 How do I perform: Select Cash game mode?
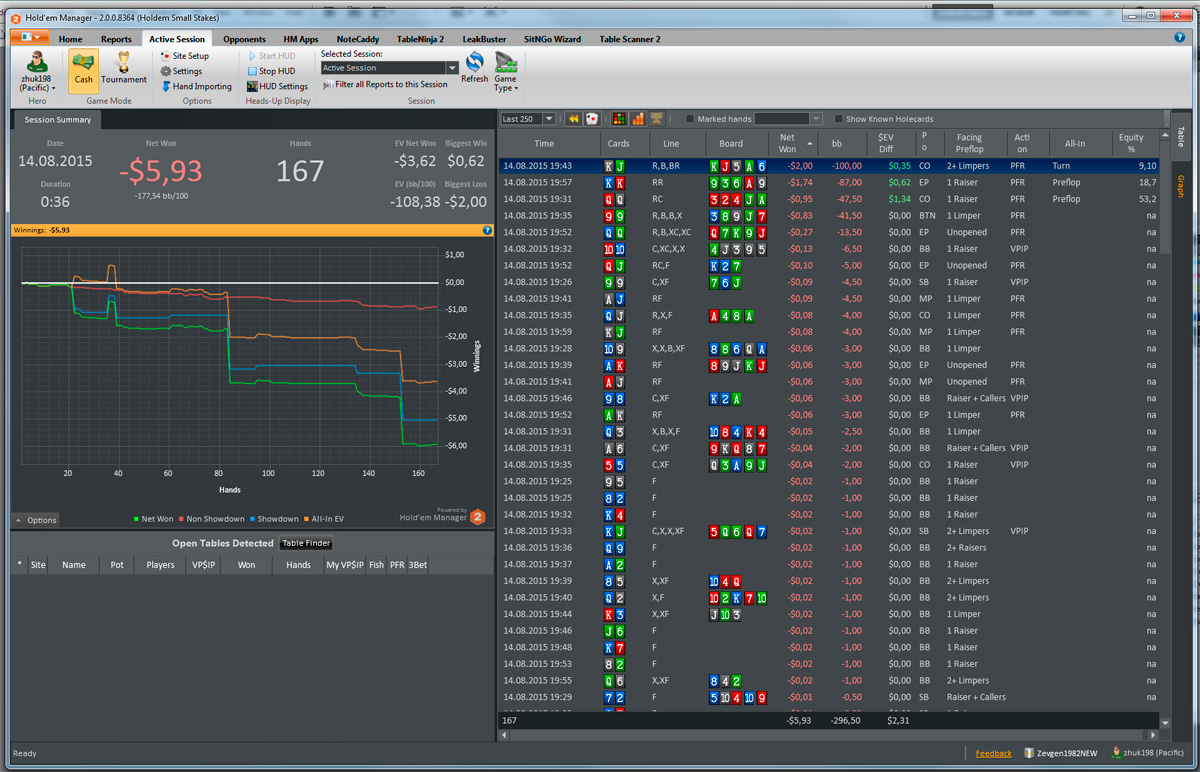83,70
